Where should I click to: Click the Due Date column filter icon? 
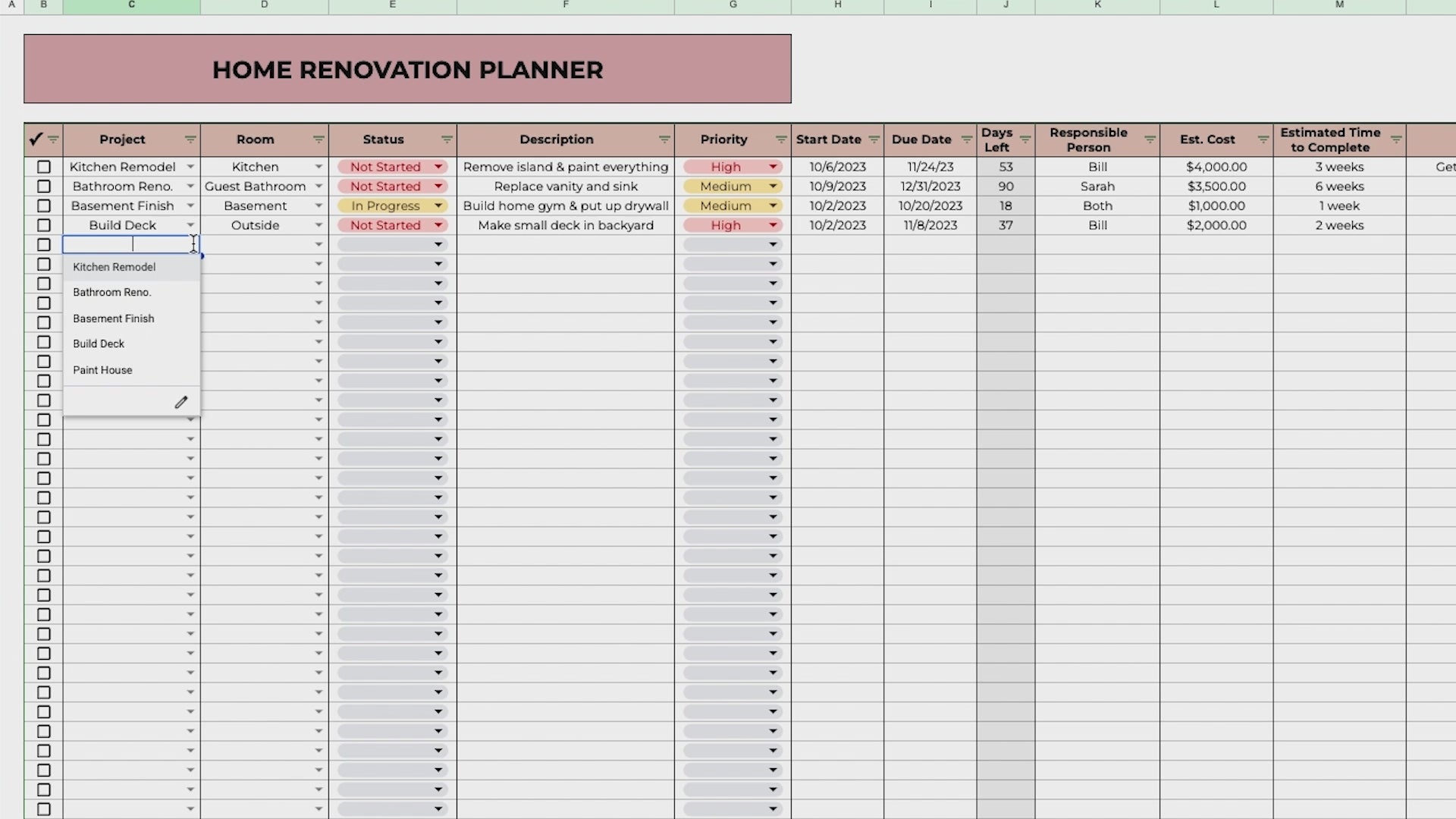click(966, 140)
